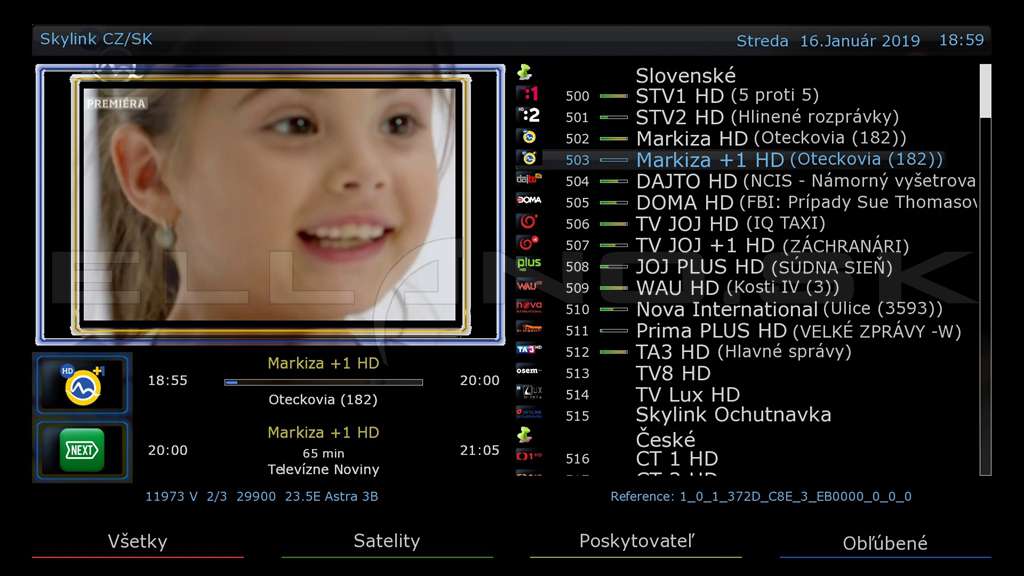Open the Poskytovateľ yellow-button tab
1024x576 pixels.
pyautogui.click(x=636, y=542)
